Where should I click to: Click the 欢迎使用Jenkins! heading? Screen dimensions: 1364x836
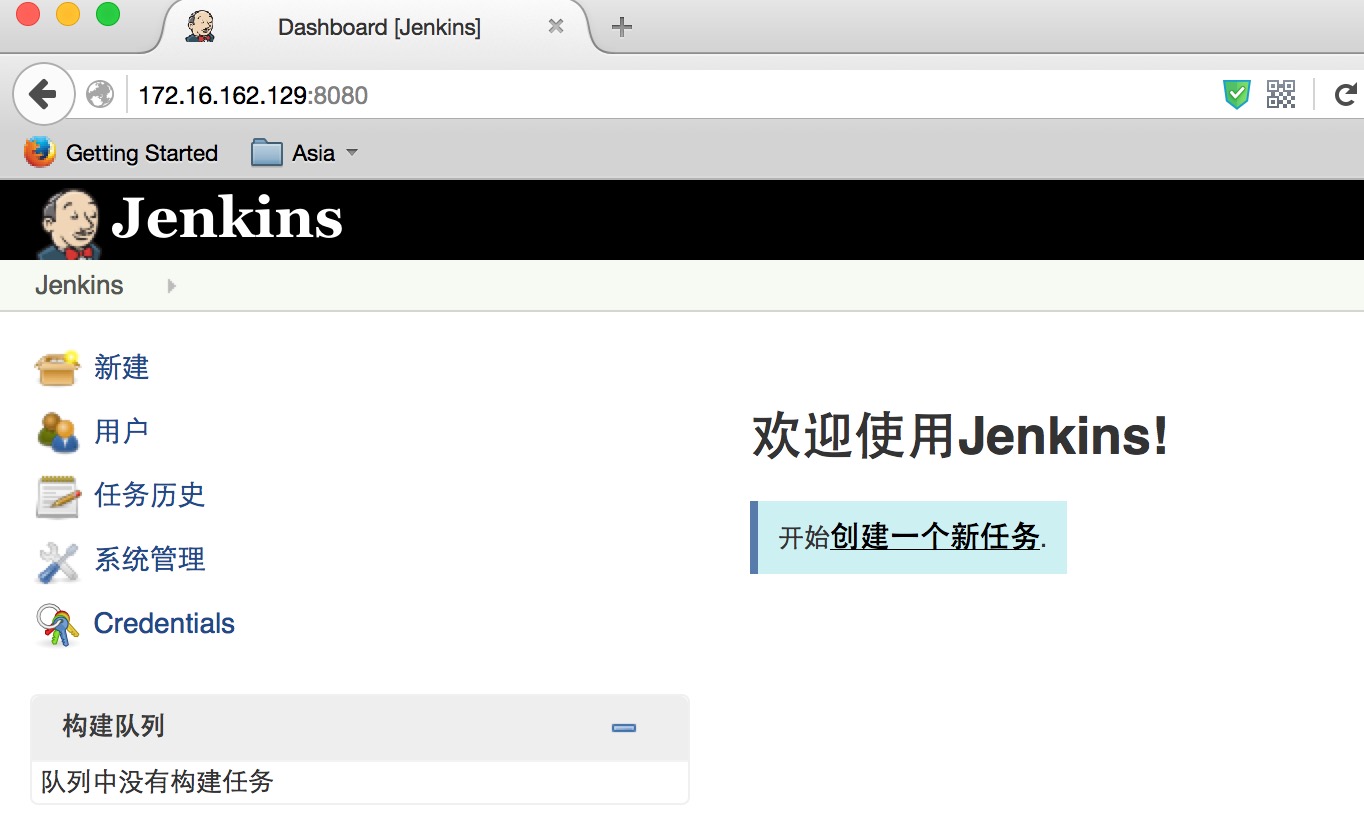pyautogui.click(x=960, y=437)
